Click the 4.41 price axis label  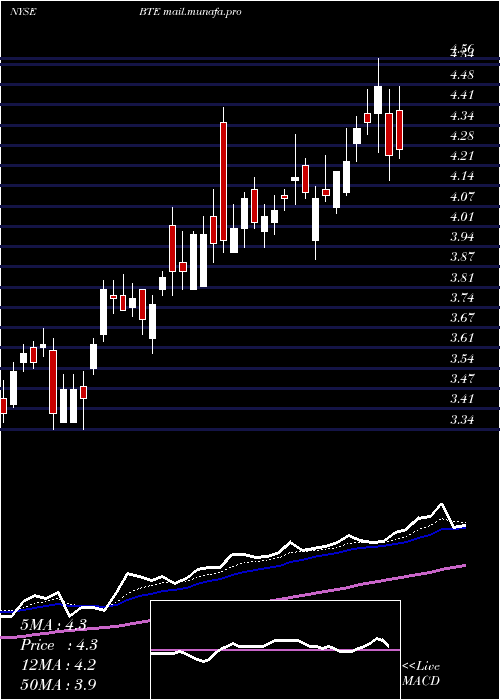pyautogui.click(x=462, y=95)
